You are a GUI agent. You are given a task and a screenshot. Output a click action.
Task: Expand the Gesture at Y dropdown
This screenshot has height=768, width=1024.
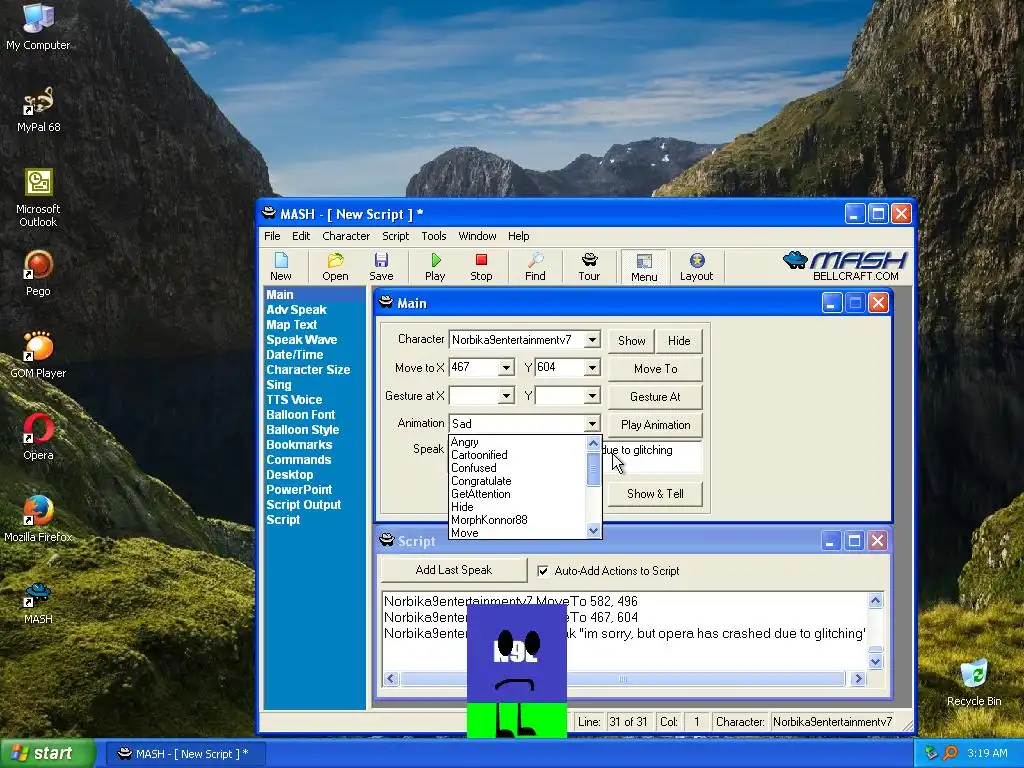(592, 396)
